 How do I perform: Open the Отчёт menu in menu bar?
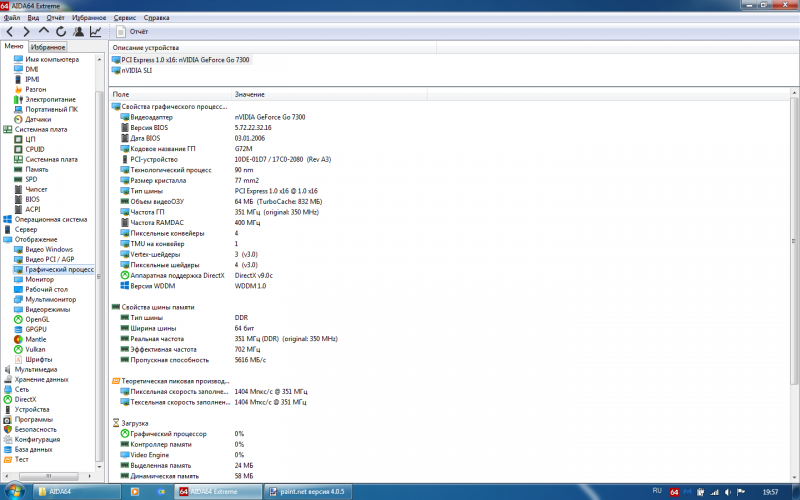coord(56,17)
